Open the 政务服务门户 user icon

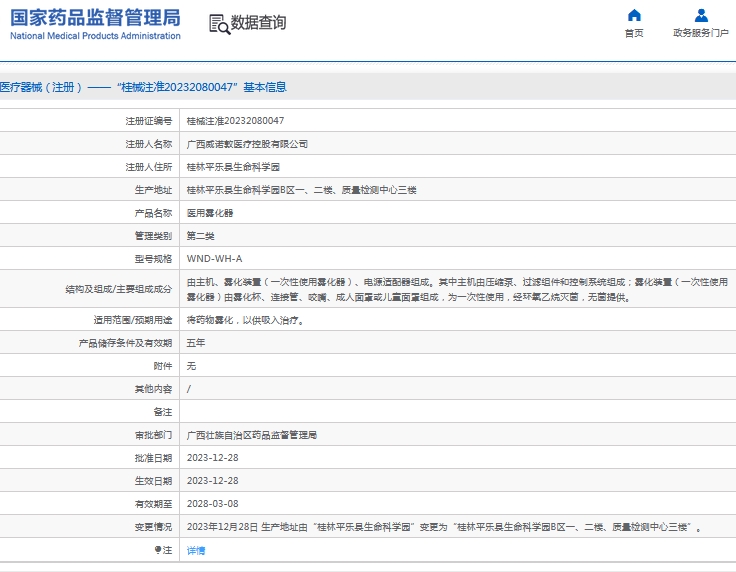click(701, 15)
